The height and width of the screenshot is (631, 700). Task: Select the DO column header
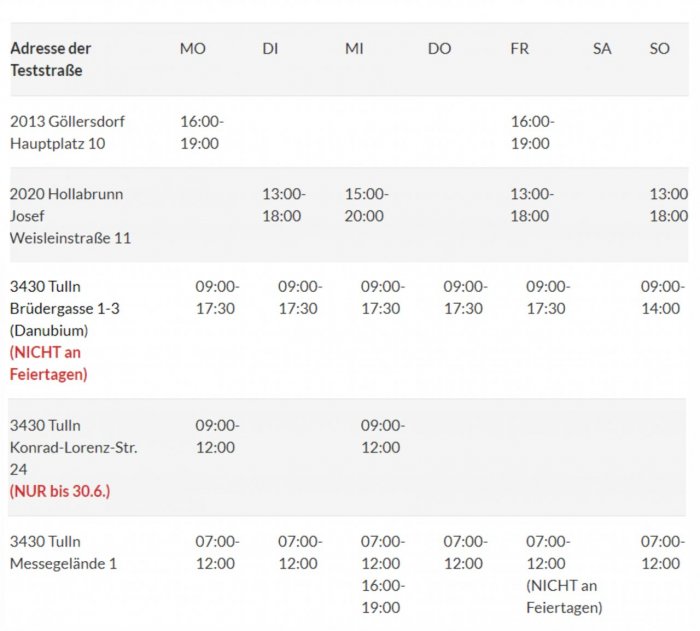pos(439,48)
